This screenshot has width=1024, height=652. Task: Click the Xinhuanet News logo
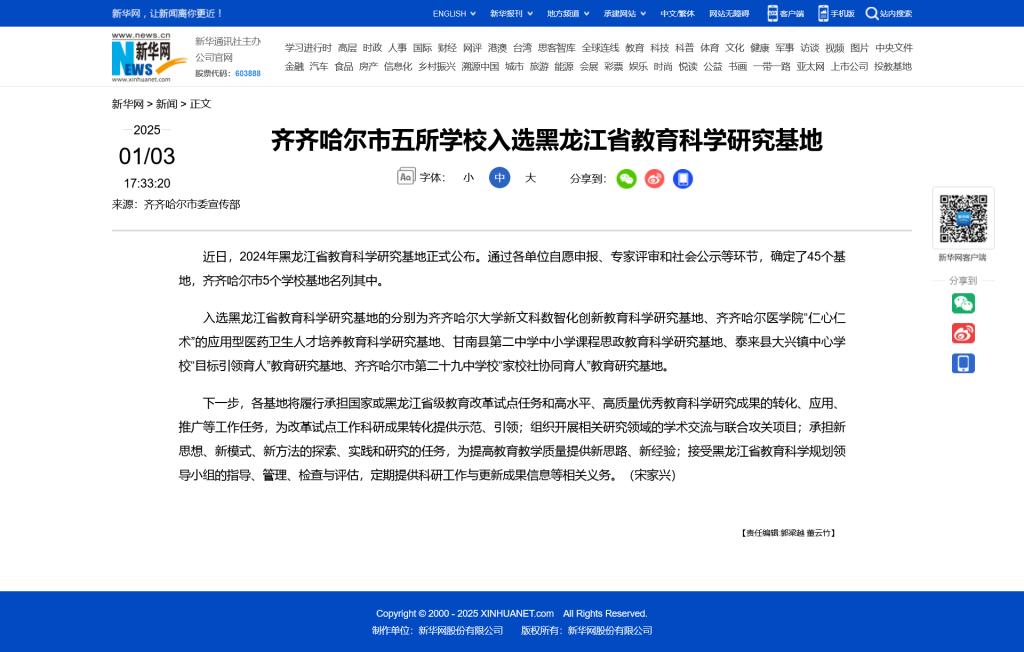coord(141,57)
